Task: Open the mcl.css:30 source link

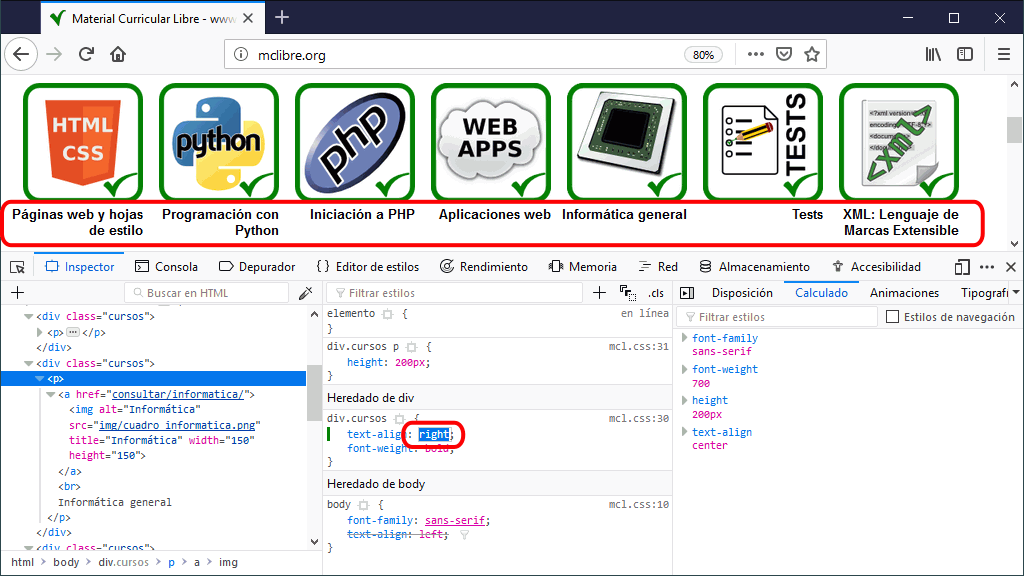Action: (x=638, y=418)
